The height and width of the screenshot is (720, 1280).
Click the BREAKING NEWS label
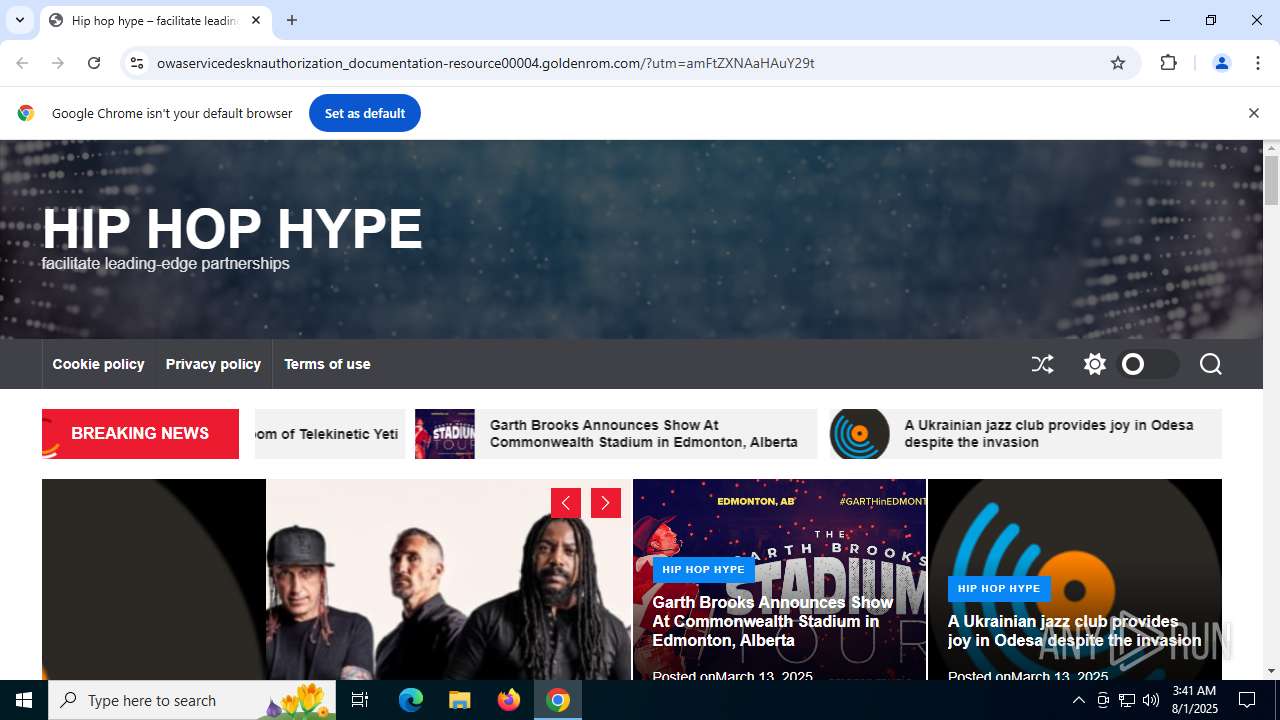(140, 433)
